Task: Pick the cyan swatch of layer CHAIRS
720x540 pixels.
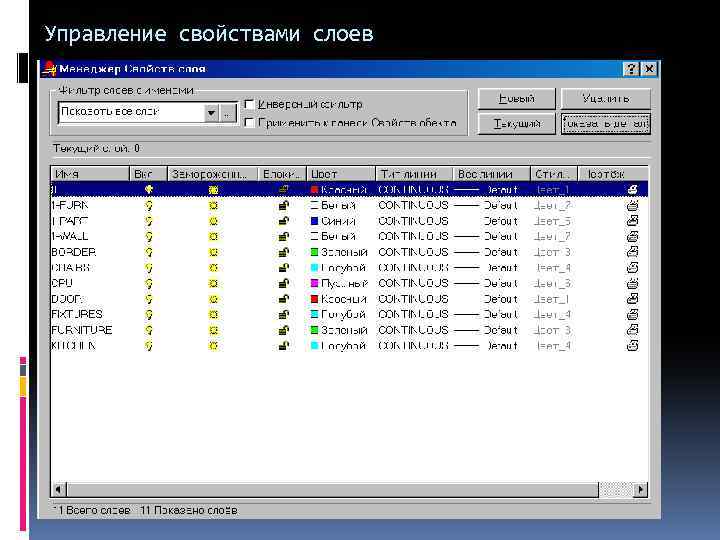Action: coord(315,268)
